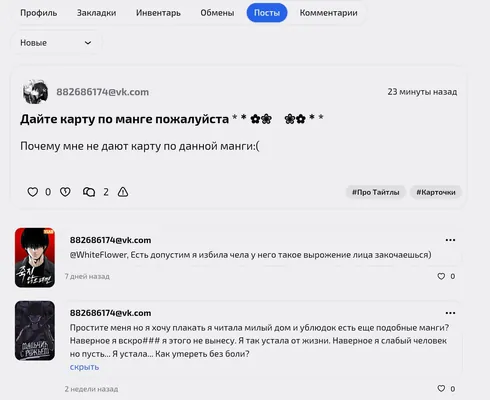Switch to the Профиль tab
The image size is (490, 400).
click(39, 13)
